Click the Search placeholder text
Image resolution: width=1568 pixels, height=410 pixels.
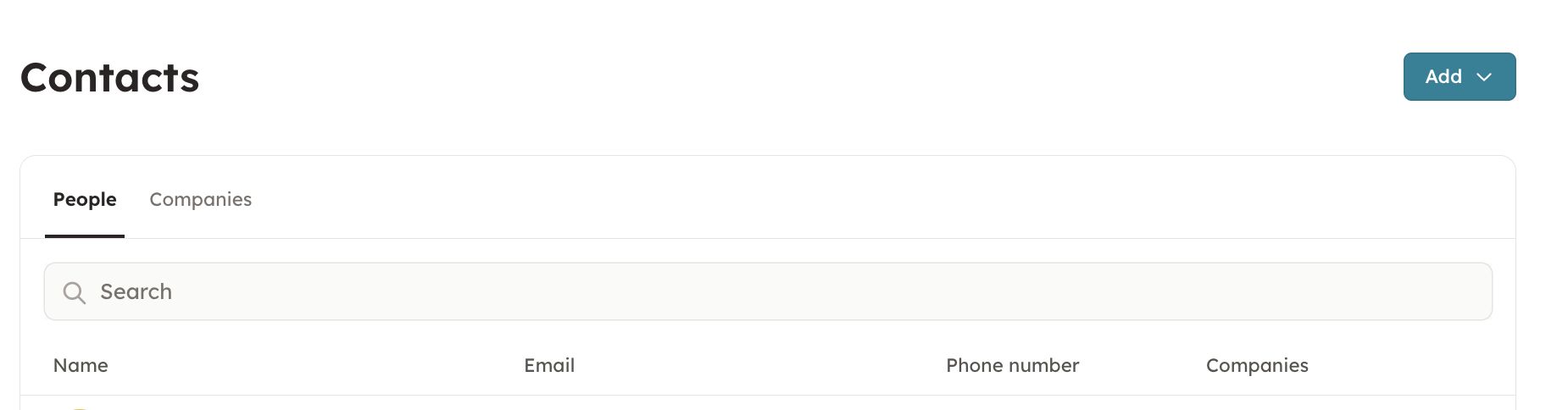click(136, 292)
